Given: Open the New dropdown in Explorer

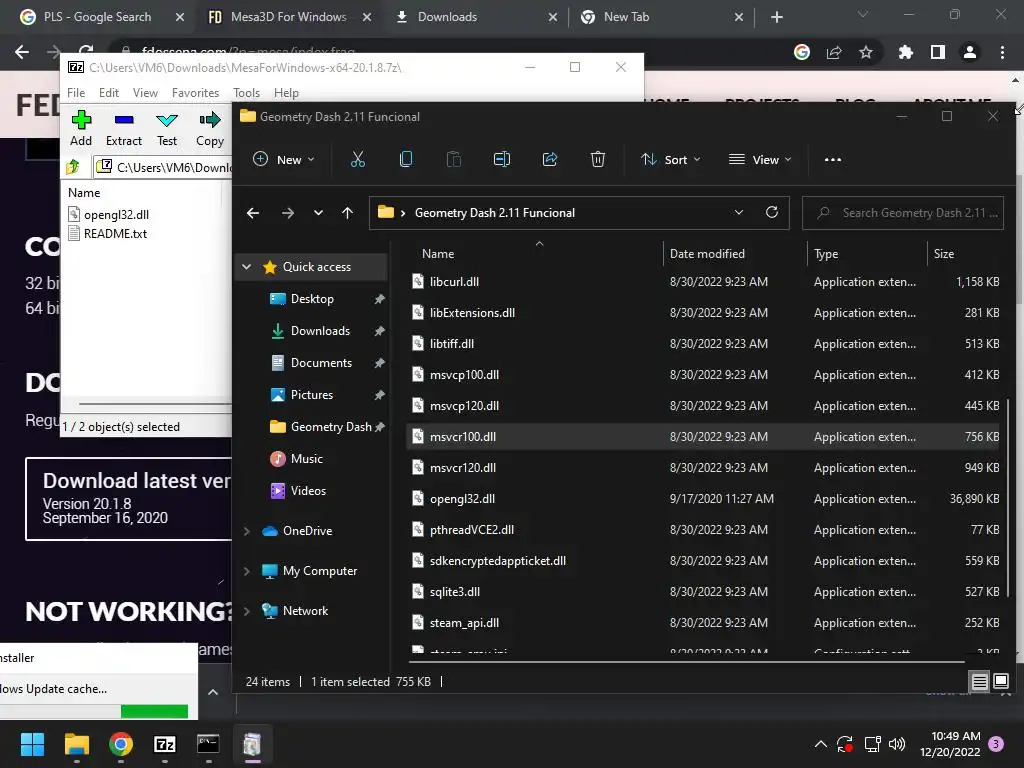Looking at the screenshot, I should (284, 159).
